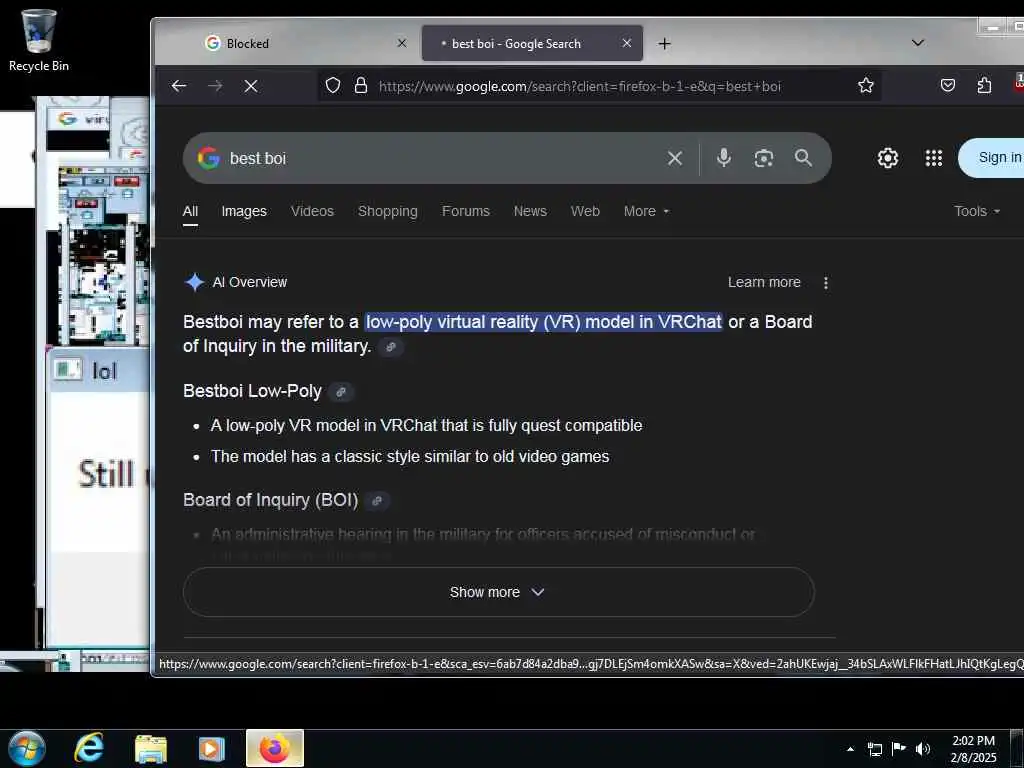Open the clock showing 2:02 PM
The image size is (1024, 768).
(x=973, y=749)
